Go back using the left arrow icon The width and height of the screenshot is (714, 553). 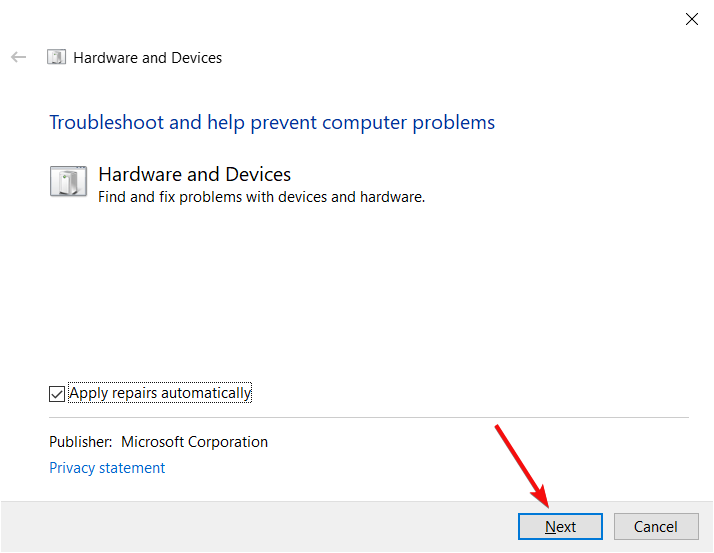[x=19, y=57]
